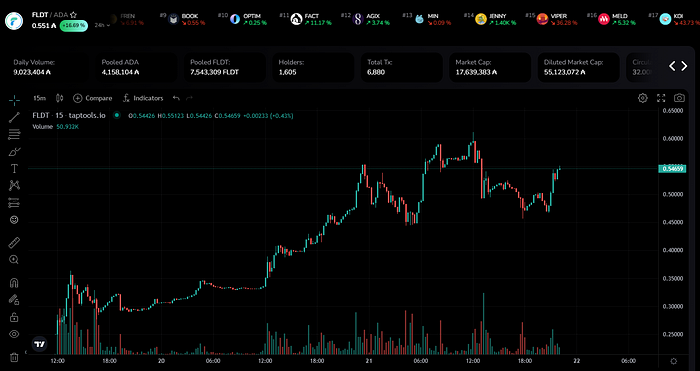Screen dimensions: 700x371
Task: Change candlestick chart style
Action: (x=59, y=98)
